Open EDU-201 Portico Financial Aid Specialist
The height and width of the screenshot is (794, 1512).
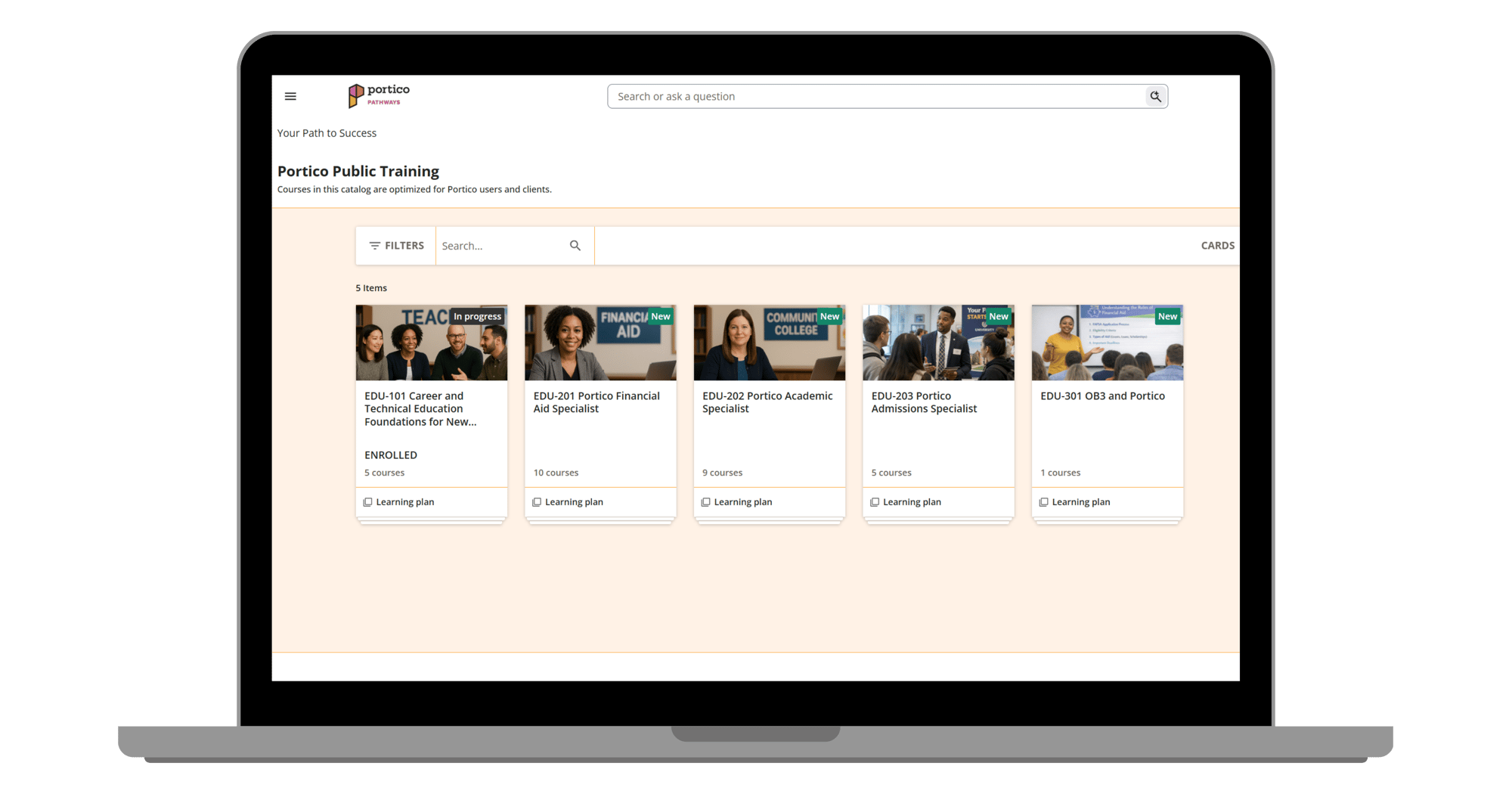click(x=596, y=402)
